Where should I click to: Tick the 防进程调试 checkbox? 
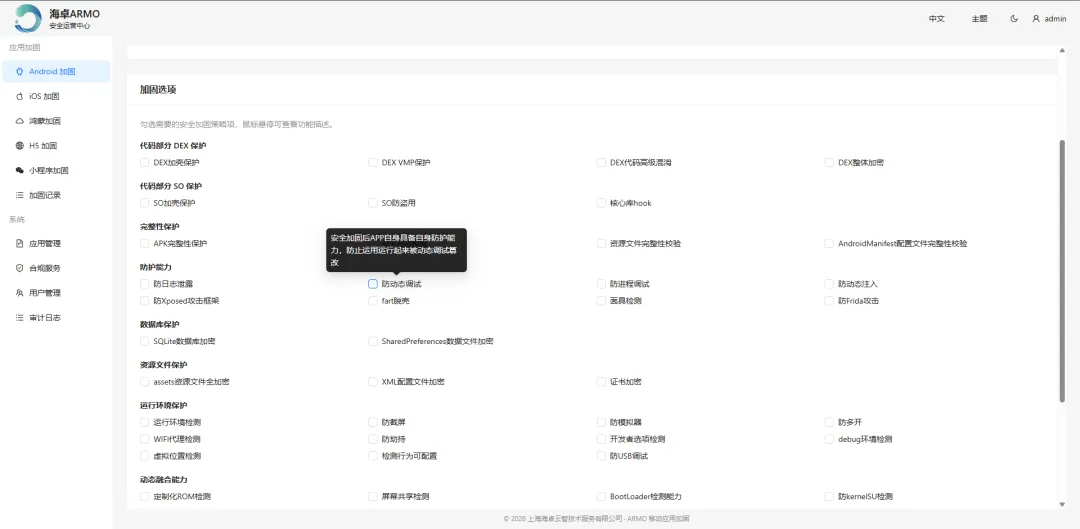(601, 284)
